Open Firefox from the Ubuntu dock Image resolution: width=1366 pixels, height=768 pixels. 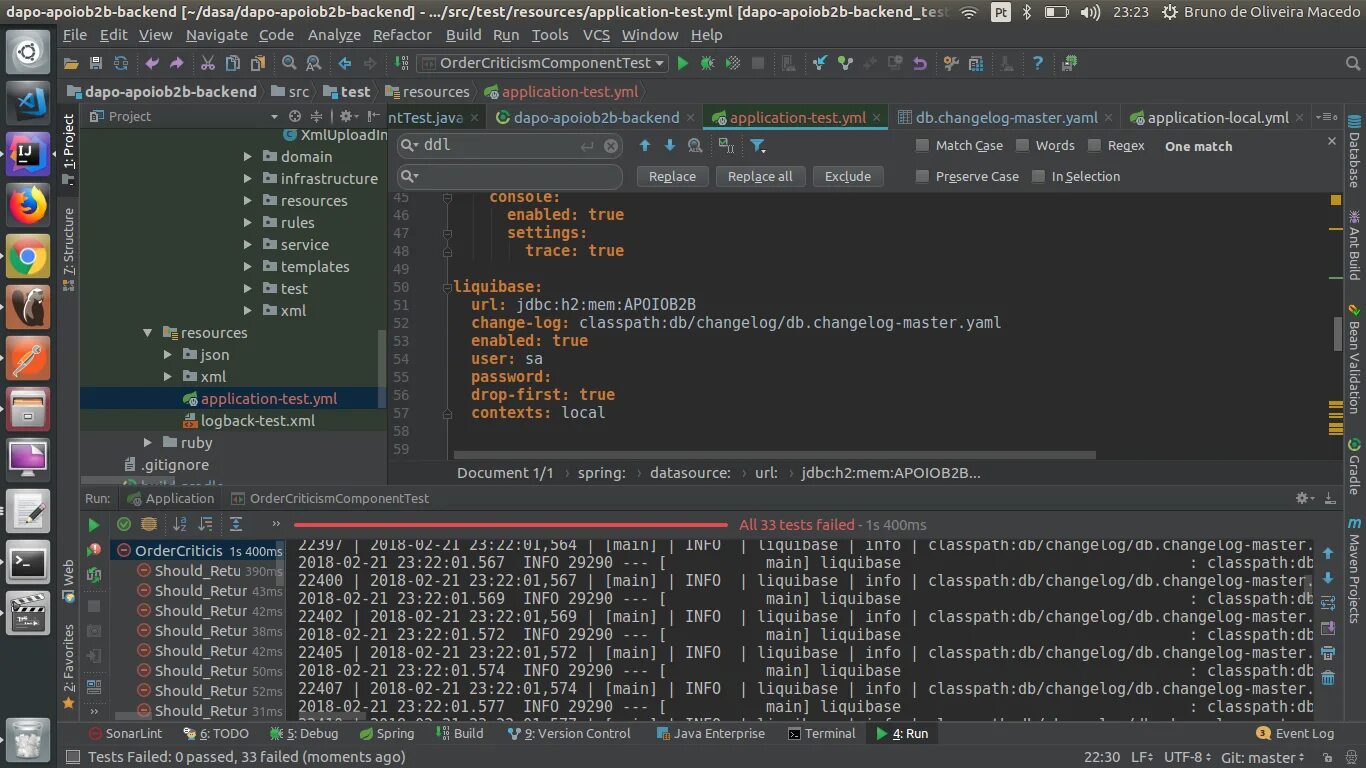pyautogui.click(x=28, y=206)
